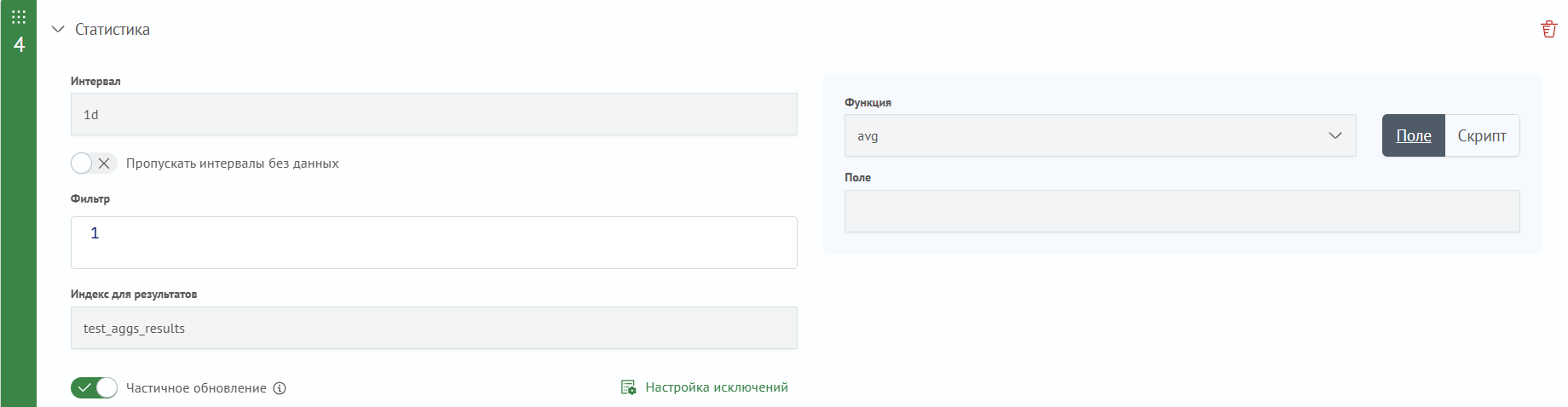This screenshot has width=1568, height=407.
Task: Click the step number 4 badge
Action: [19, 44]
